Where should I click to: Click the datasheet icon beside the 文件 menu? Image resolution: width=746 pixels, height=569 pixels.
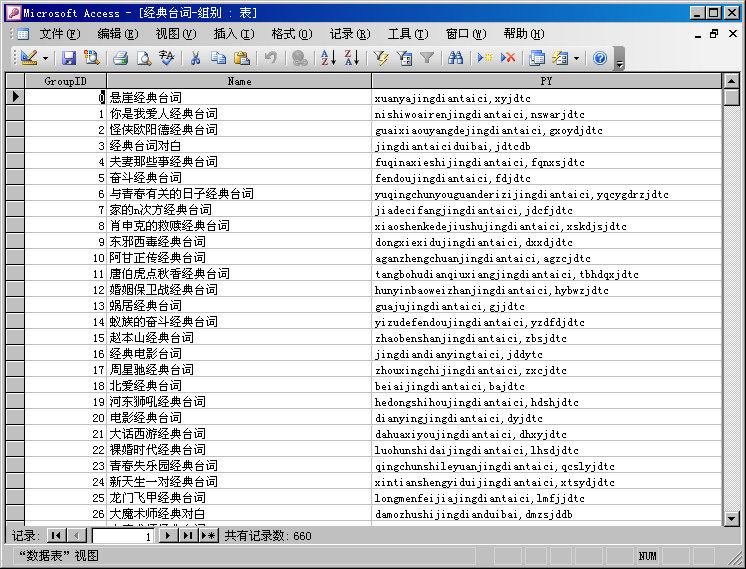(x=22, y=34)
